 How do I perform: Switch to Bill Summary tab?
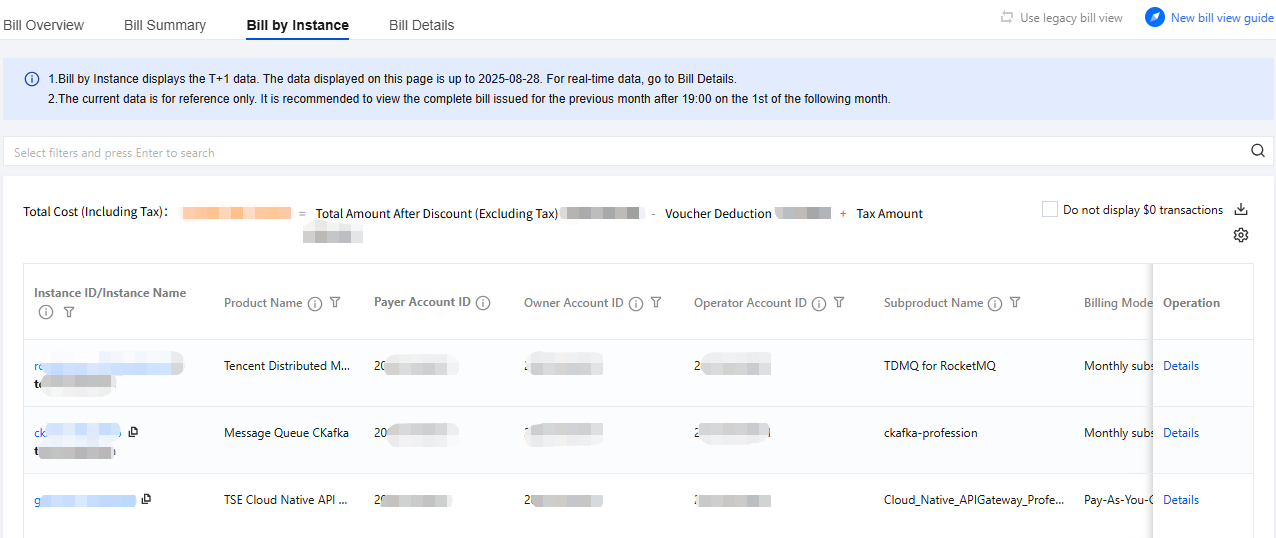coord(165,25)
